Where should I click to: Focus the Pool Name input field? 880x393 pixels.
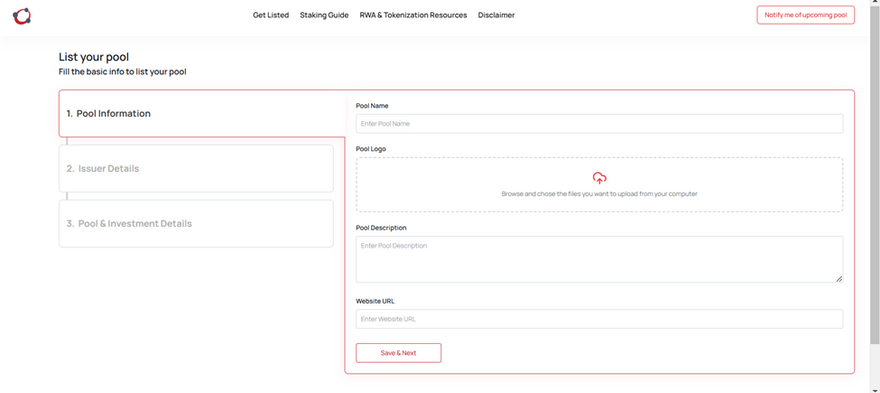point(599,124)
